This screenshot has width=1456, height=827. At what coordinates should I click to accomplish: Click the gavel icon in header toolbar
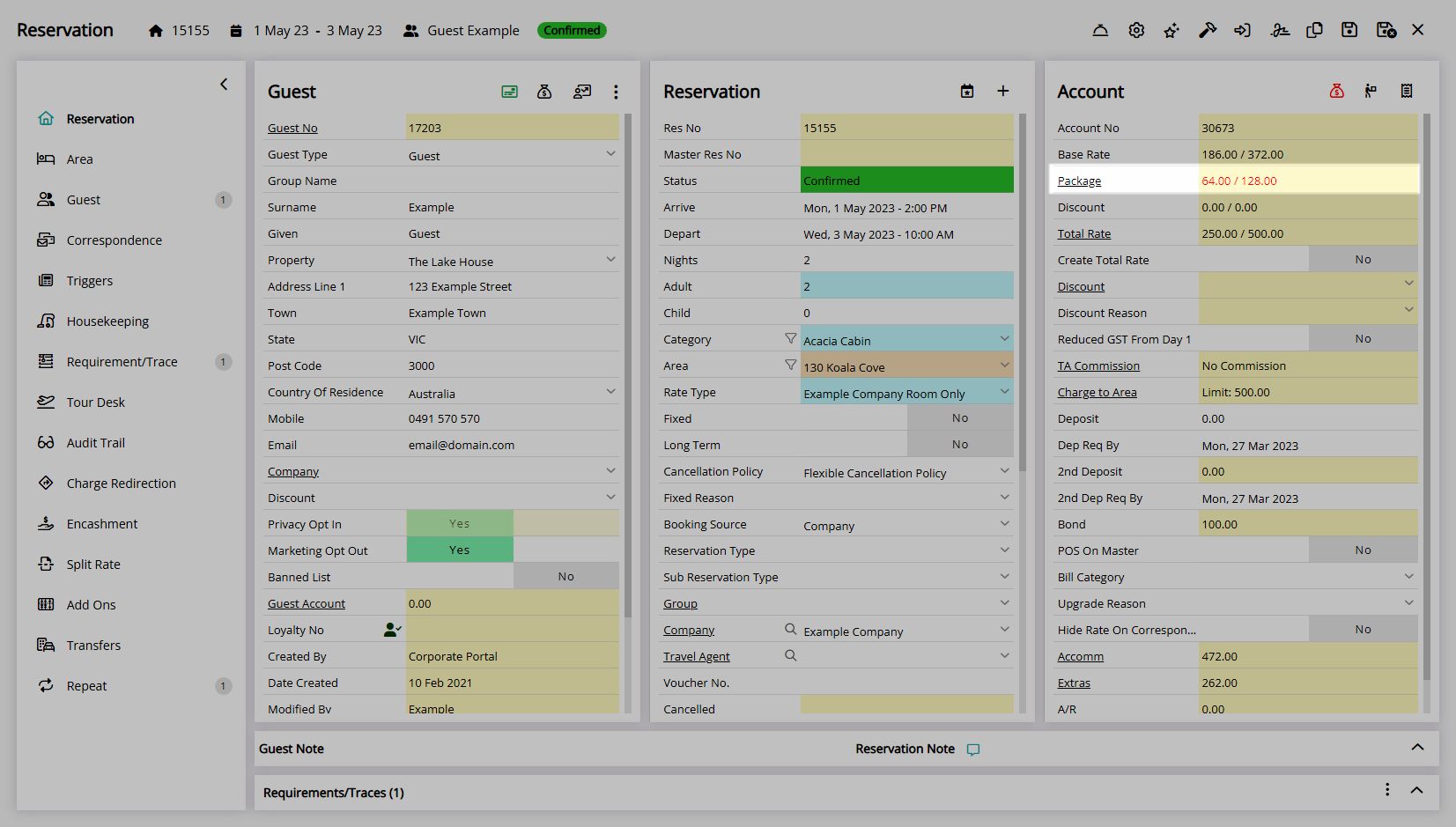(1208, 30)
